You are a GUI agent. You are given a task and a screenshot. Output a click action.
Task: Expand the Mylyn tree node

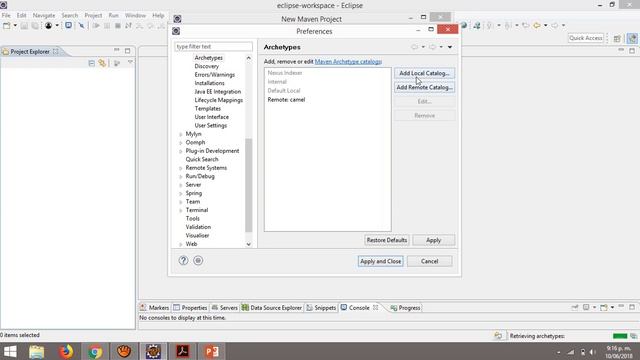click(181, 134)
